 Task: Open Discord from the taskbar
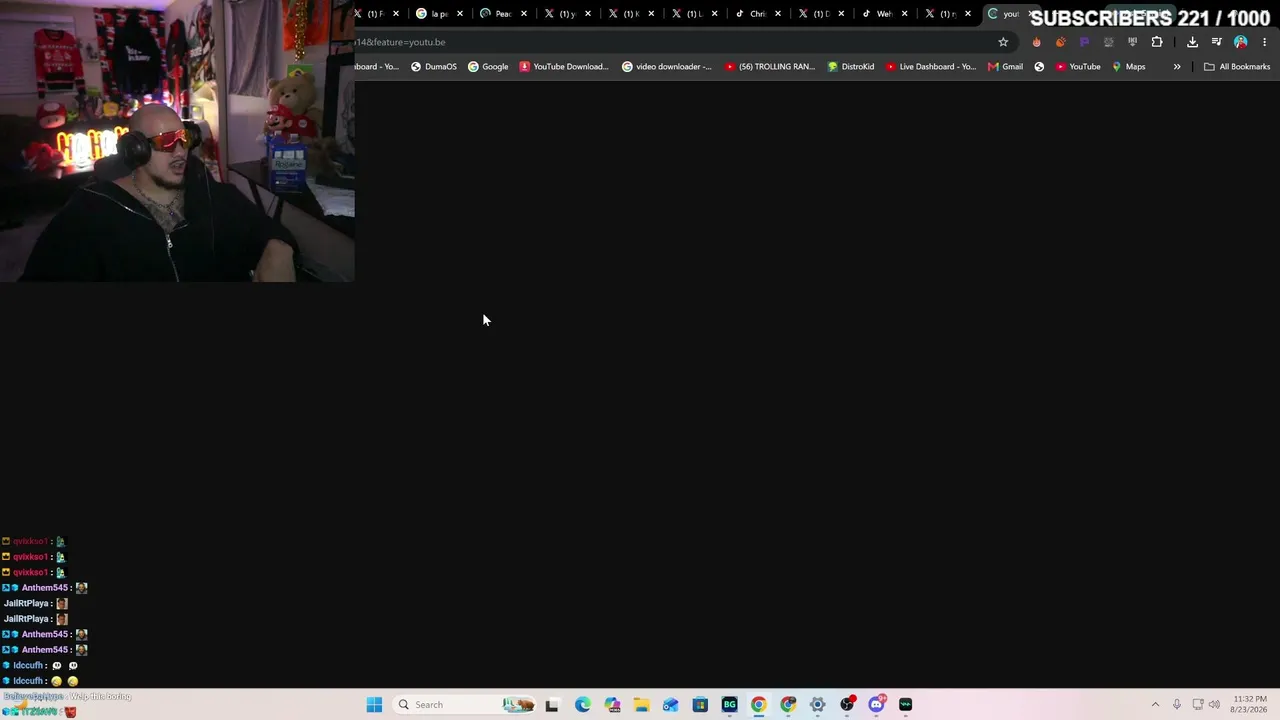(877, 705)
